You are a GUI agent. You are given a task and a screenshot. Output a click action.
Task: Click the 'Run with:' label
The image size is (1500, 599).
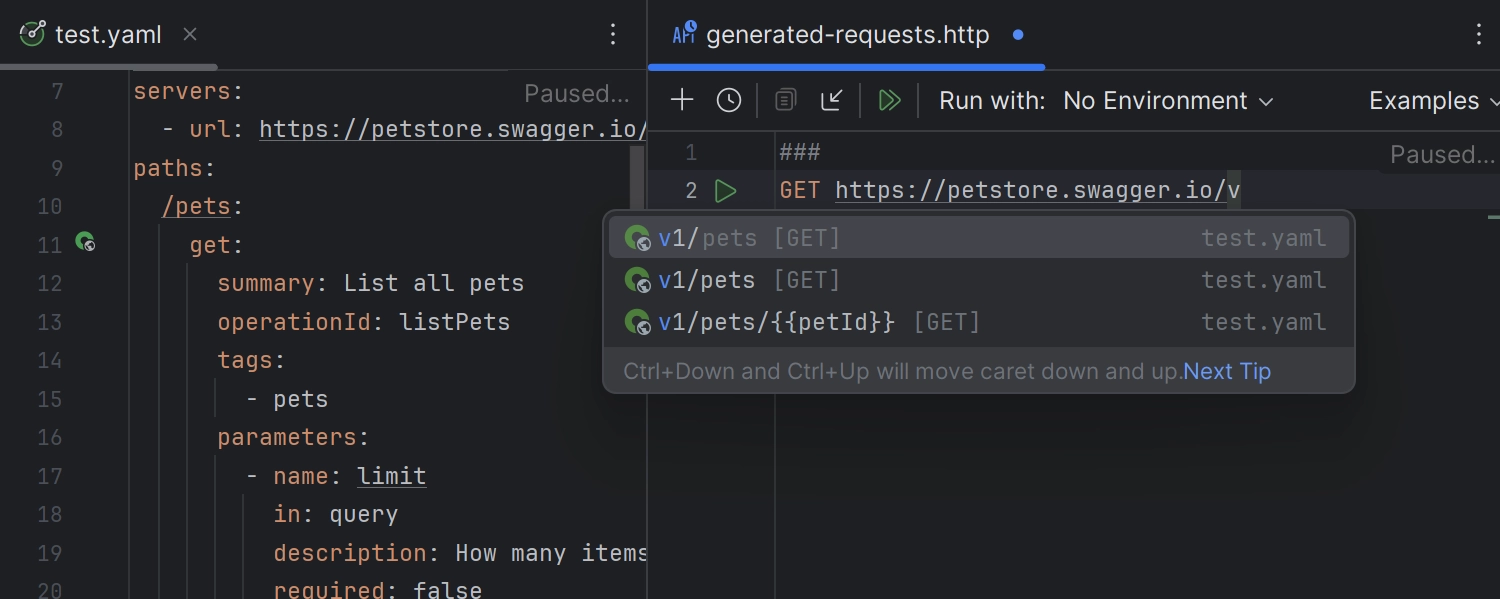pos(992,101)
